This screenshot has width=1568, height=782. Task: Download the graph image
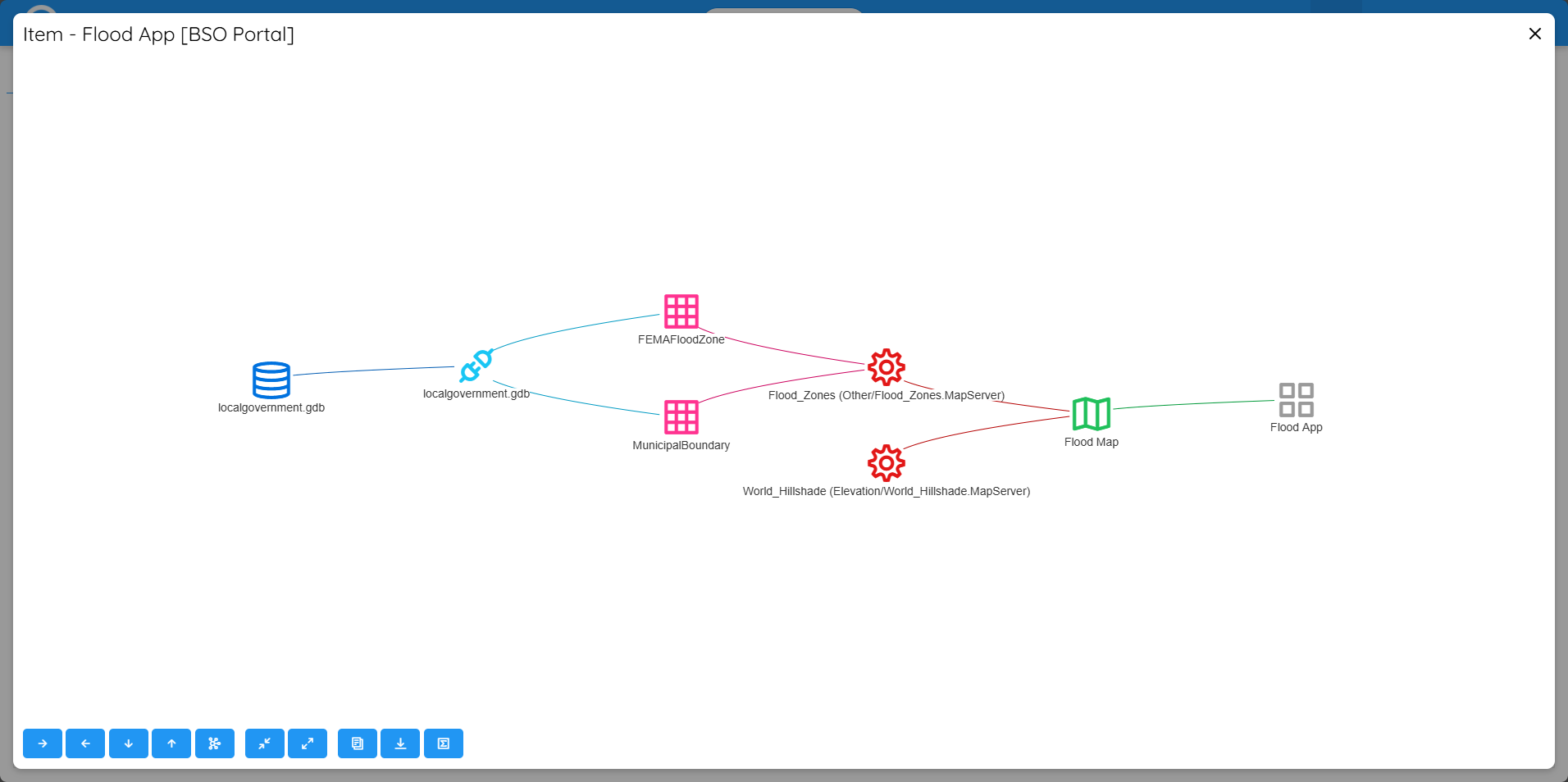click(400, 743)
